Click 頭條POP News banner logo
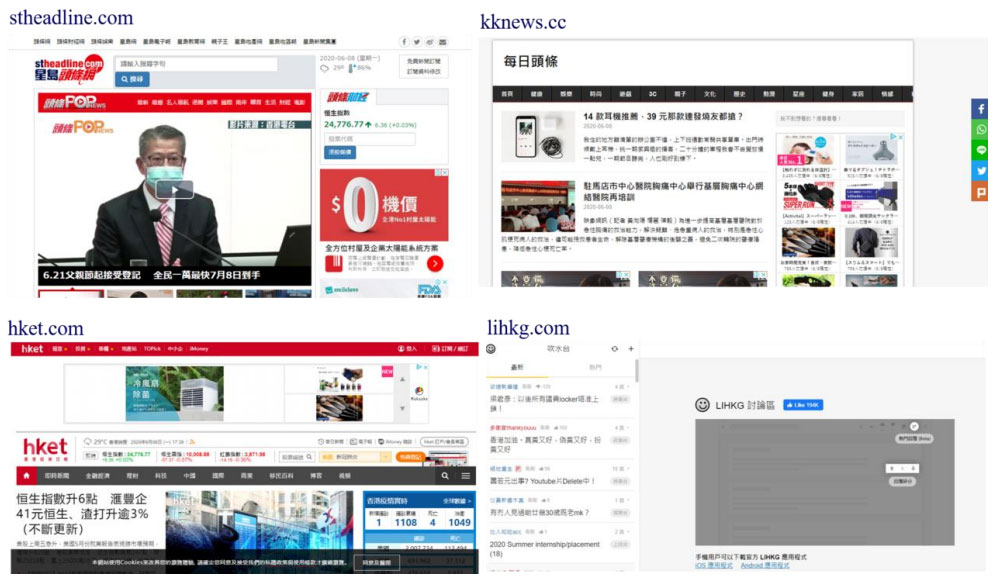 74,102
